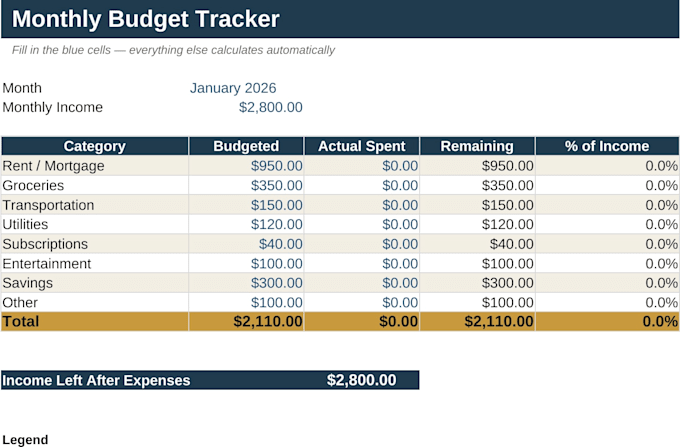The width and height of the screenshot is (680, 447).
Task: Select the Entertainment % of Income cell
Action: [x=607, y=263]
